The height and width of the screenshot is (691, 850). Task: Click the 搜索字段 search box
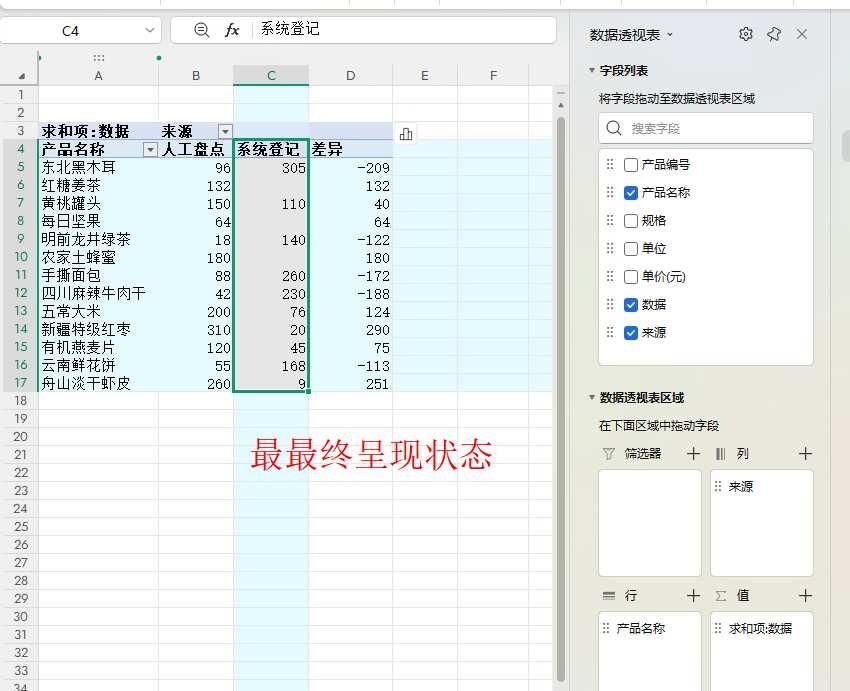pyautogui.click(x=706, y=128)
